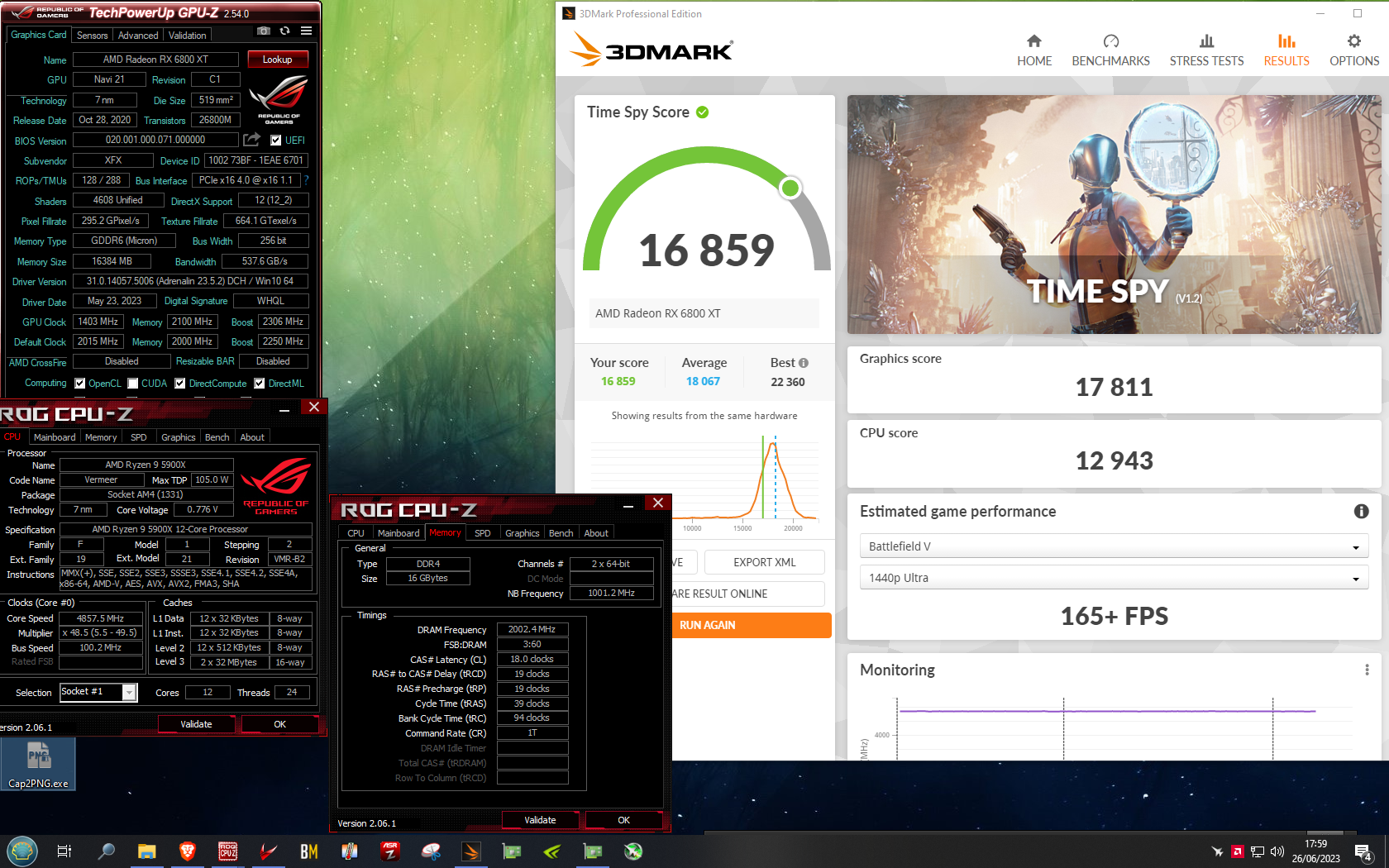Toggle the CUDA checkbox

click(x=132, y=384)
